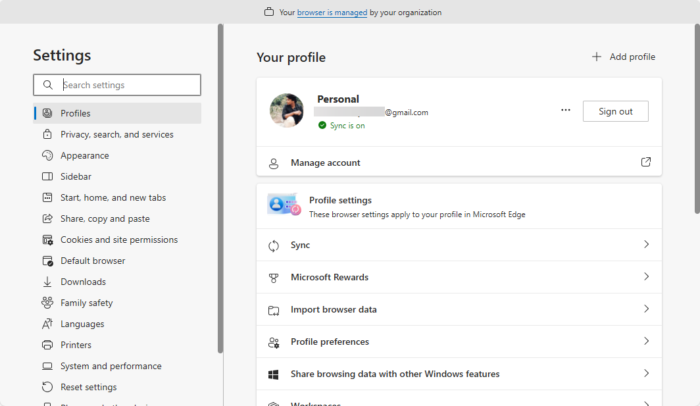The width and height of the screenshot is (700, 406).
Task: Open Share browsing data with Windows features
Action: (x=394, y=374)
